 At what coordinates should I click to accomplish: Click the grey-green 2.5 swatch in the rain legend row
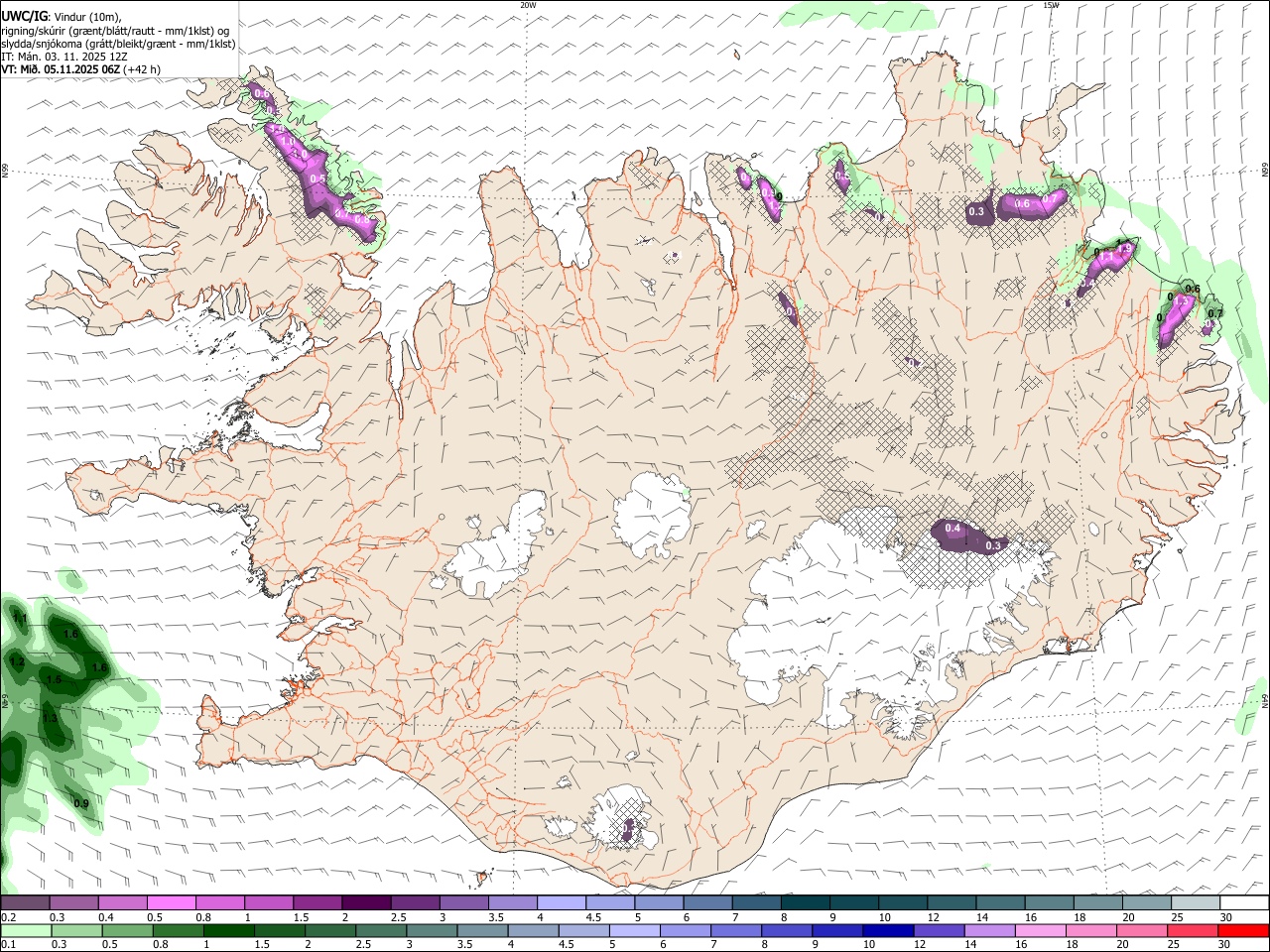tap(380, 931)
